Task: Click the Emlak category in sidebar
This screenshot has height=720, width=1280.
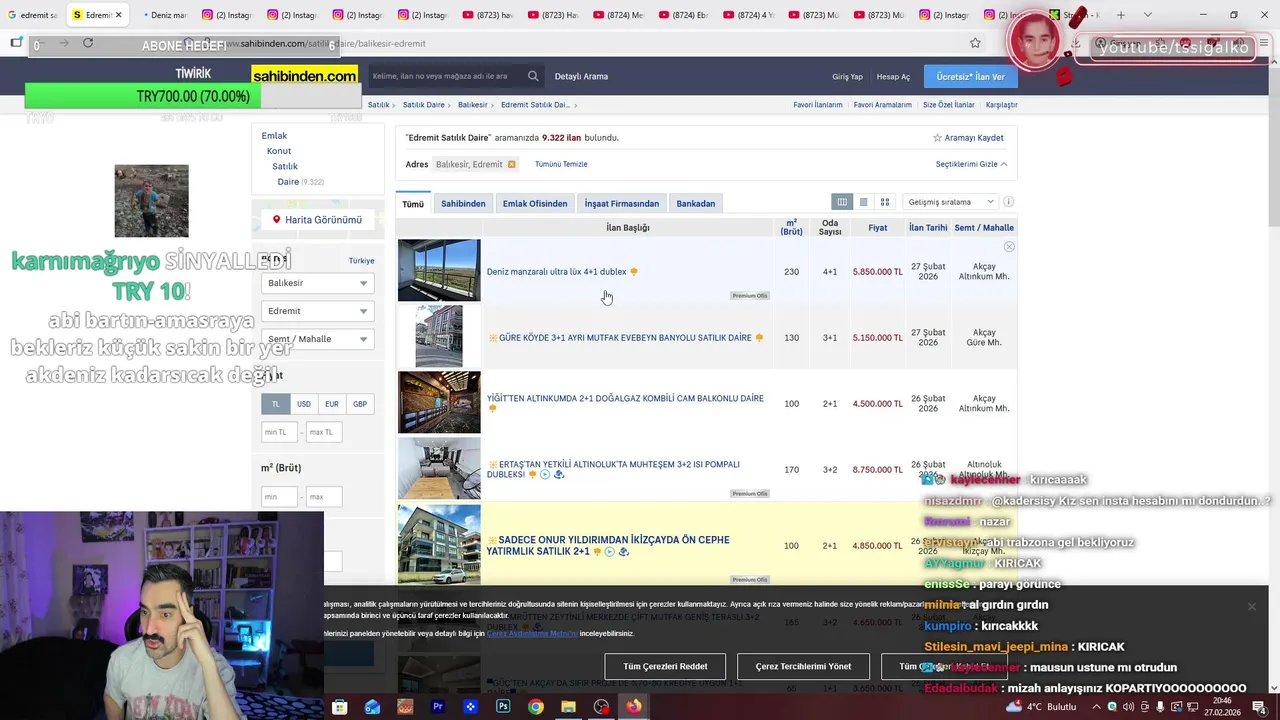Action: 274,136
